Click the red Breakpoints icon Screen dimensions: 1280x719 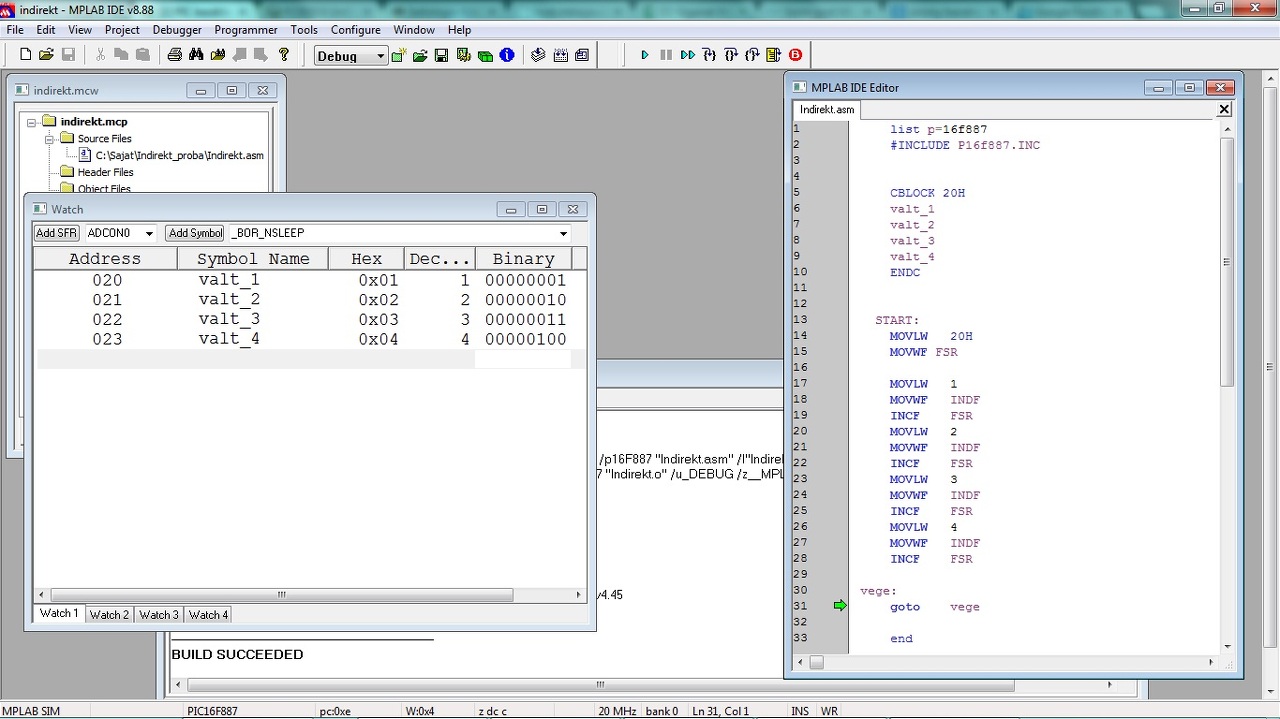796,55
